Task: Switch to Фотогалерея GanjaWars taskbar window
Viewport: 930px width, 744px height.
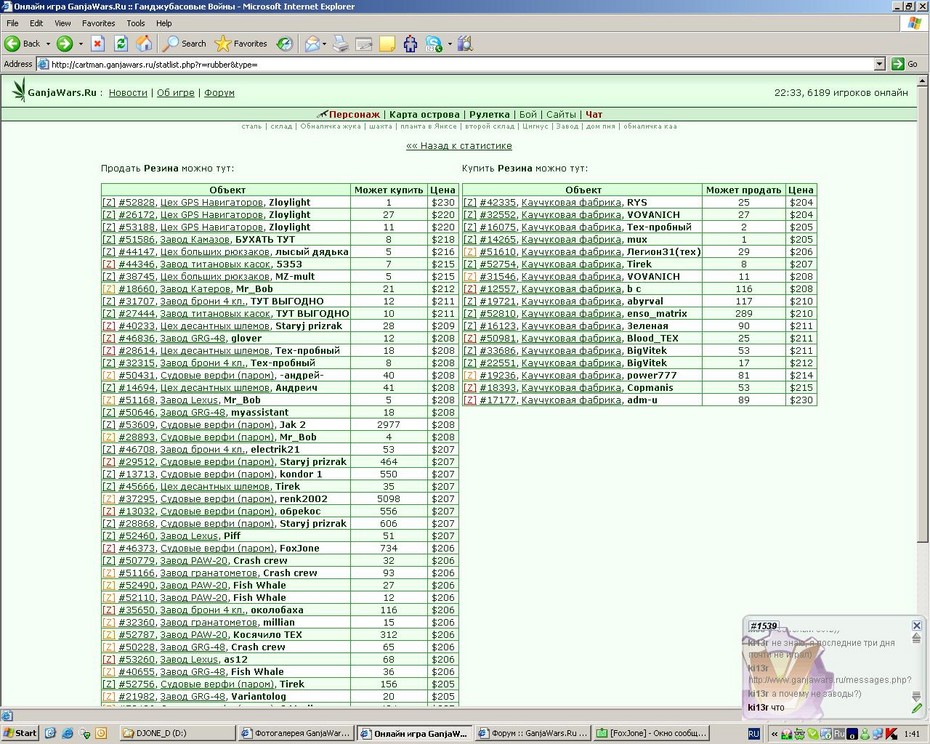Action: [x=296, y=733]
